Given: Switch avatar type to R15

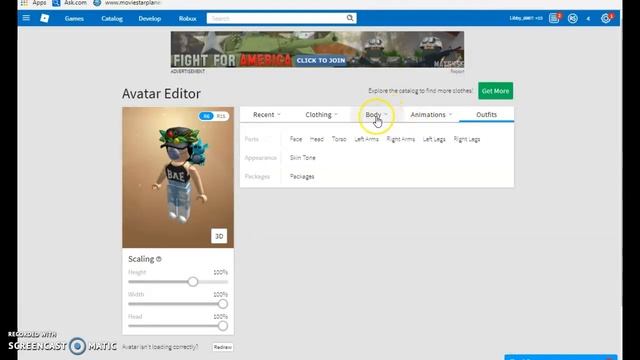Looking at the screenshot, I should [x=221, y=116].
